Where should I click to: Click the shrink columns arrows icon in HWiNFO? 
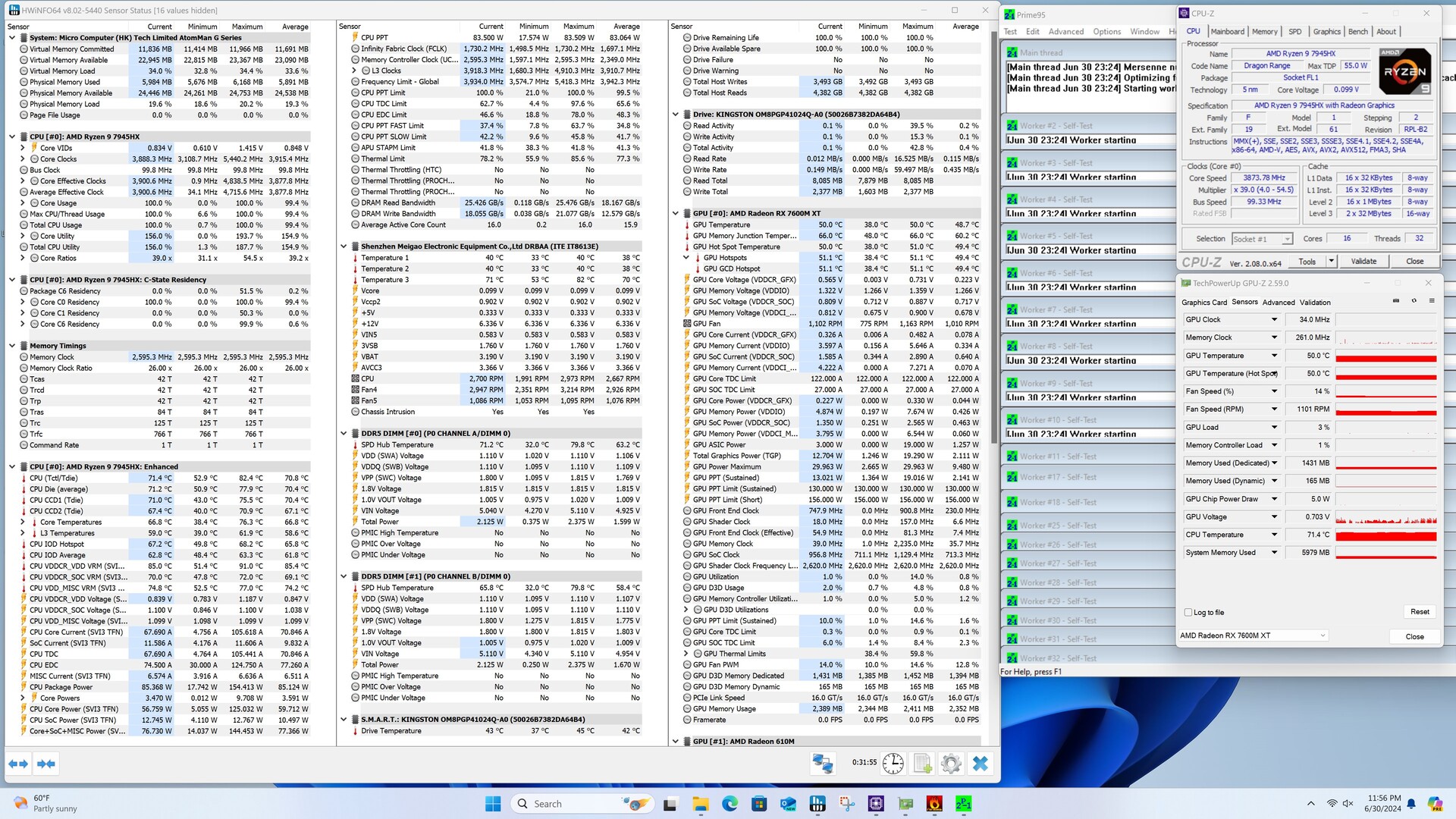(x=45, y=764)
